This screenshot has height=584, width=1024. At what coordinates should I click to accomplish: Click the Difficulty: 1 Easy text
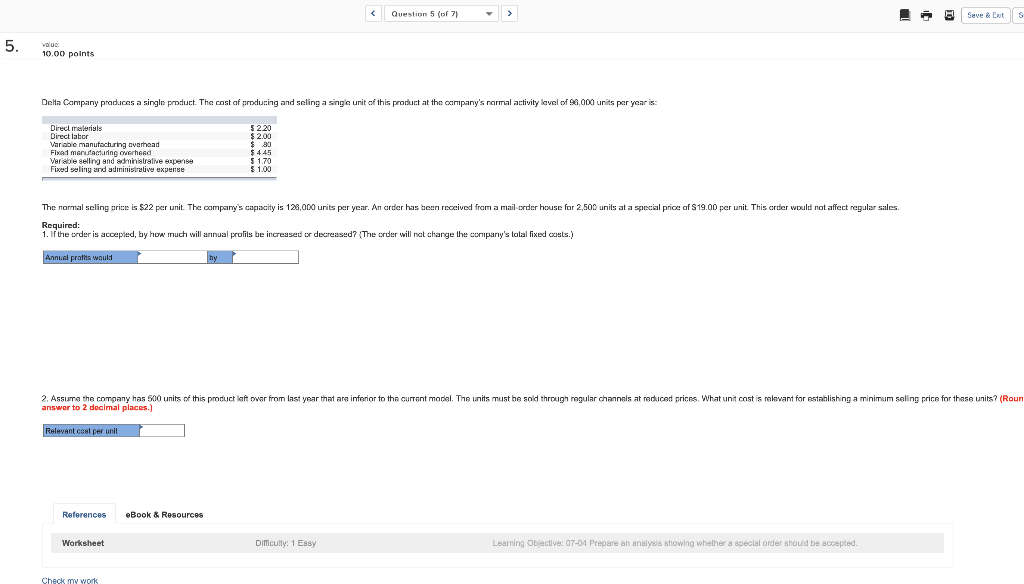pyautogui.click(x=285, y=543)
